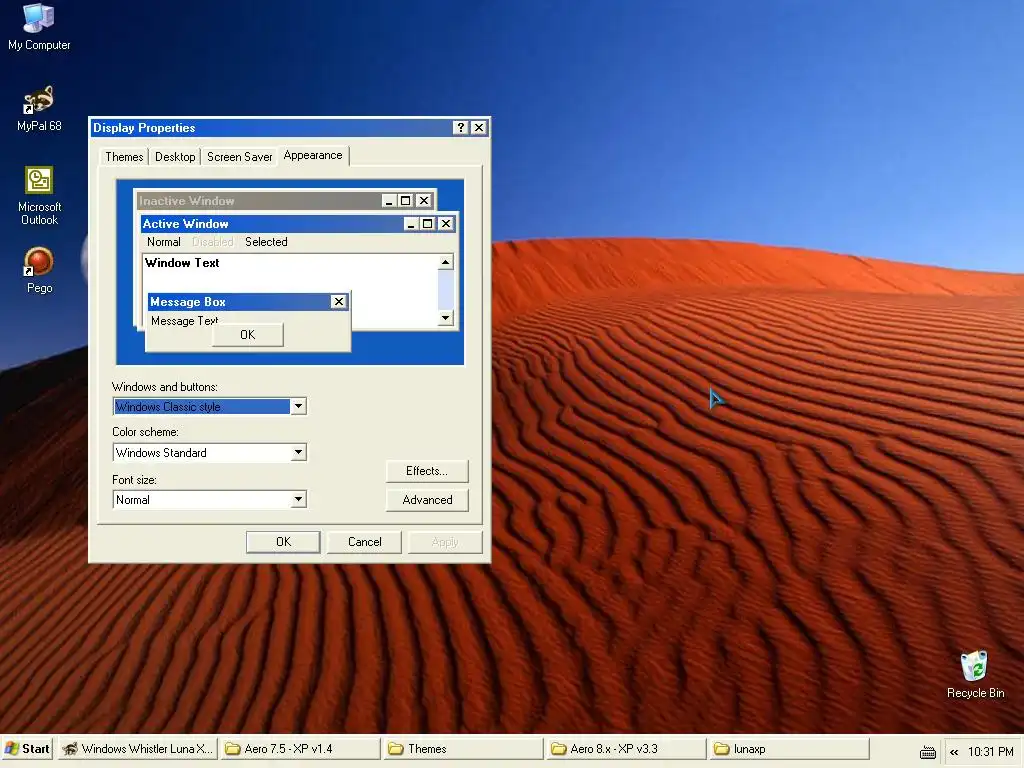Click the Inactive Window preview minimize icon

tap(389, 200)
